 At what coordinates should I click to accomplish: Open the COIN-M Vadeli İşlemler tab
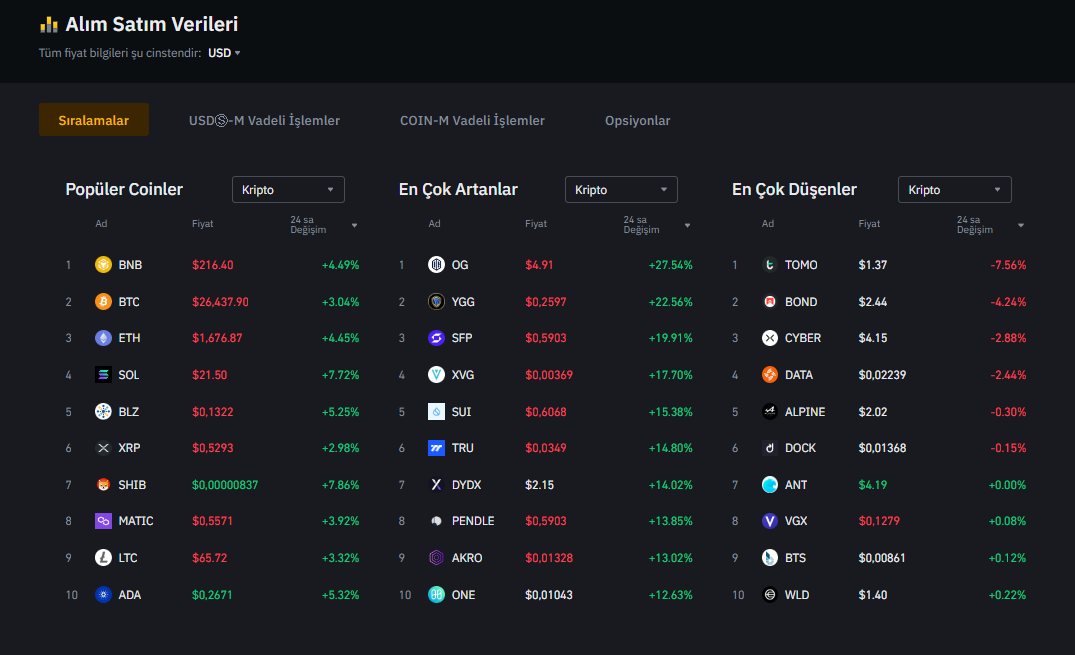click(x=472, y=120)
